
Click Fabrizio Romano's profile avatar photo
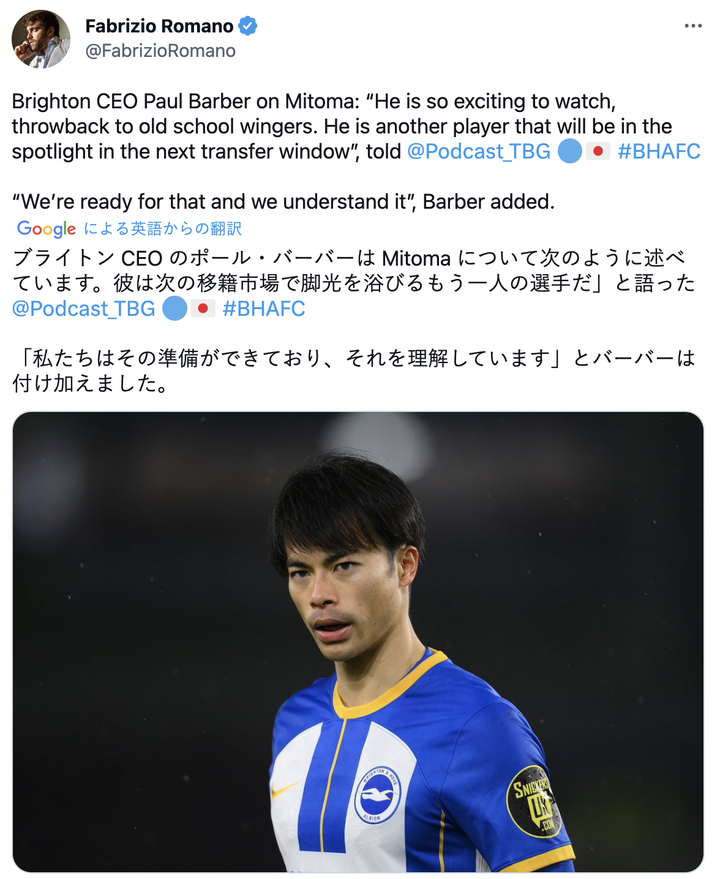[41, 39]
